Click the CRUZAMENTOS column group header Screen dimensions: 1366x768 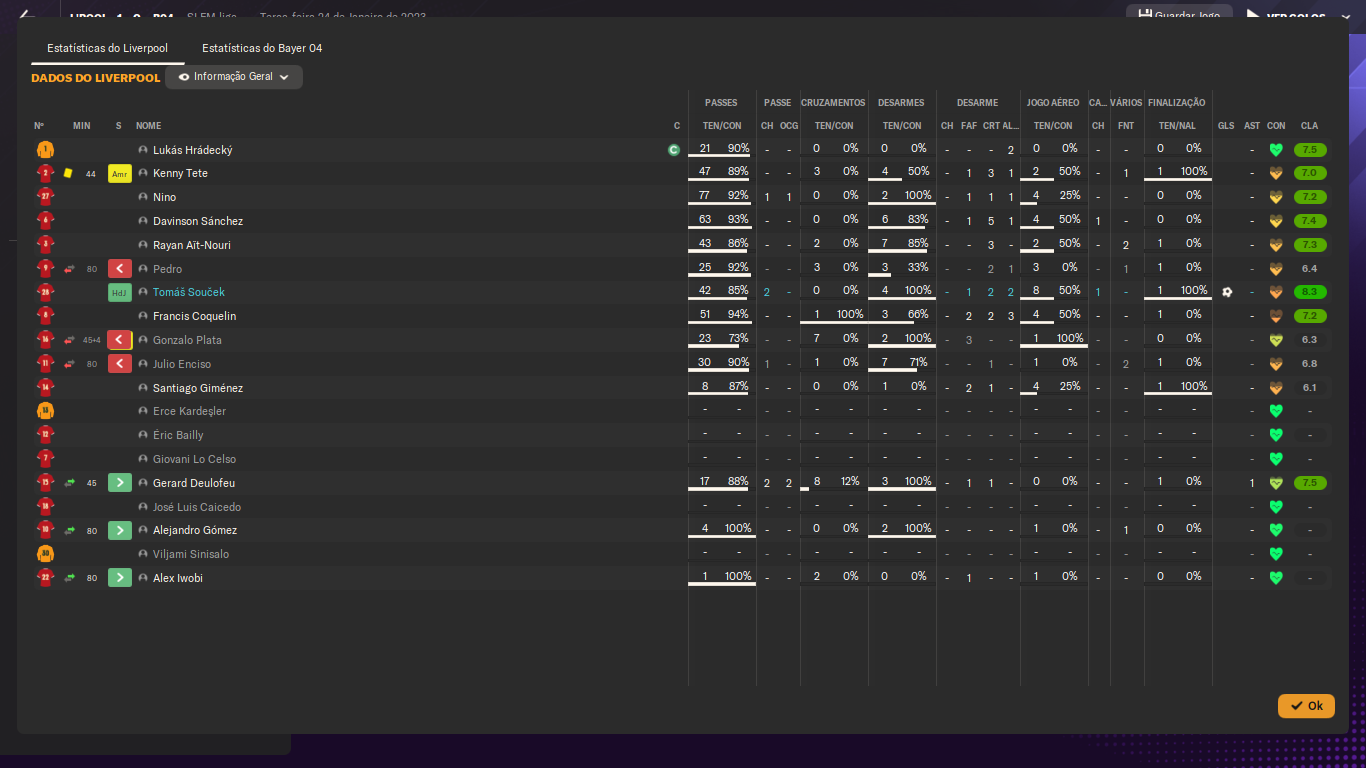click(833, 103)
